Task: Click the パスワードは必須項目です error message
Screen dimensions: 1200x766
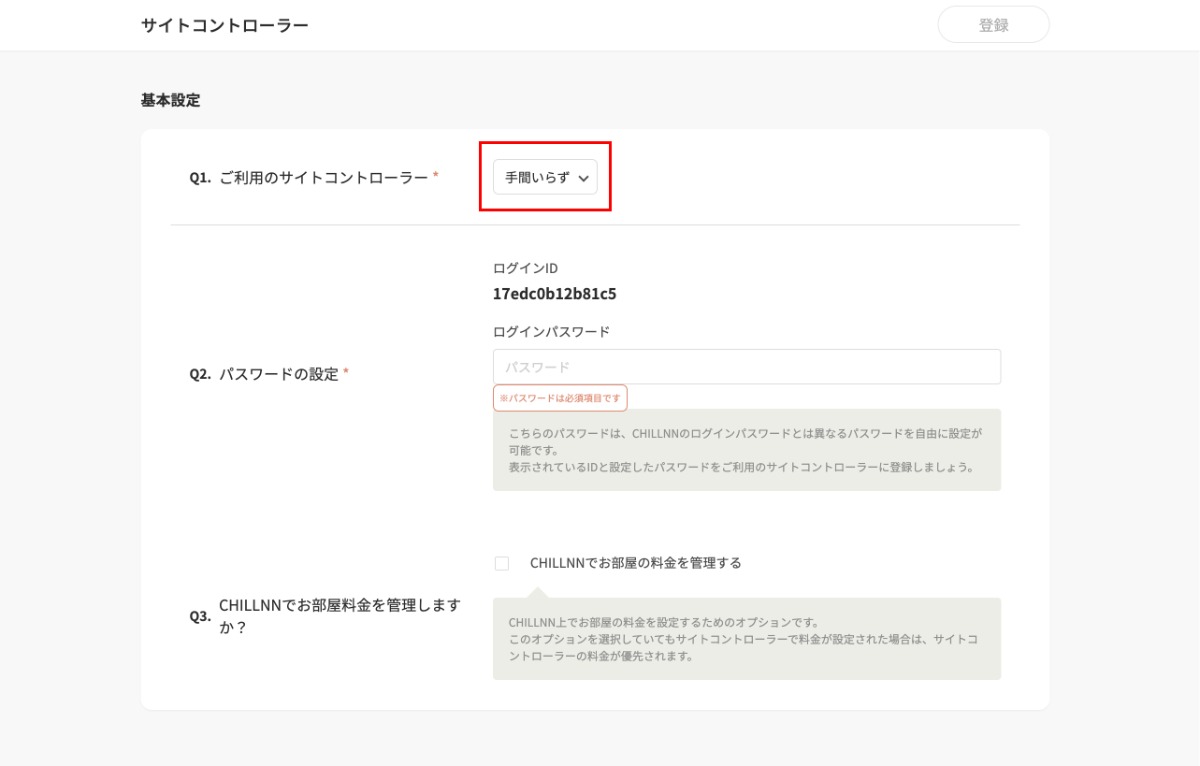Action: tap(560, 398)
